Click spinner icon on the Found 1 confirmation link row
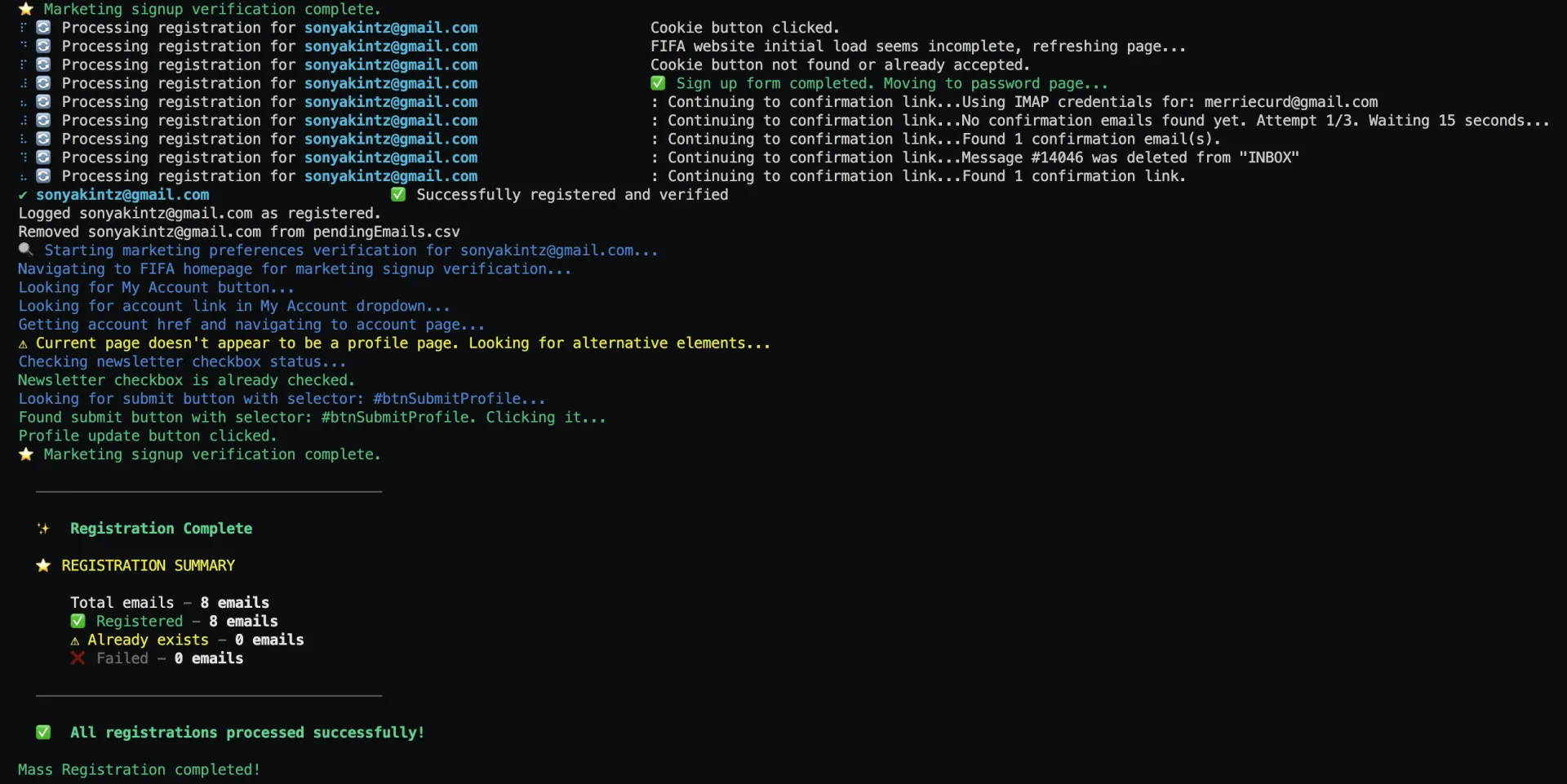This screenshot has width=1567, height=784. 44,175
